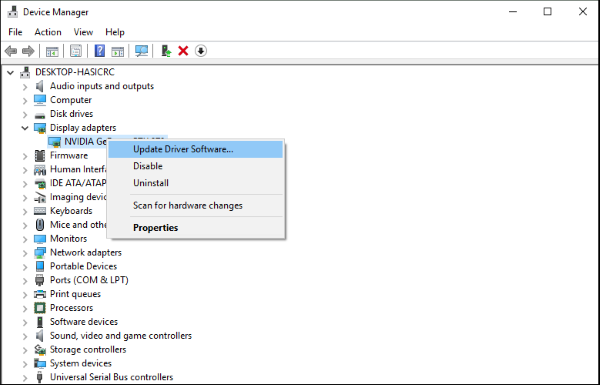Viewport: 600px width, 385px height.
Task: Select the Storage controllers label
Action: 88,349
